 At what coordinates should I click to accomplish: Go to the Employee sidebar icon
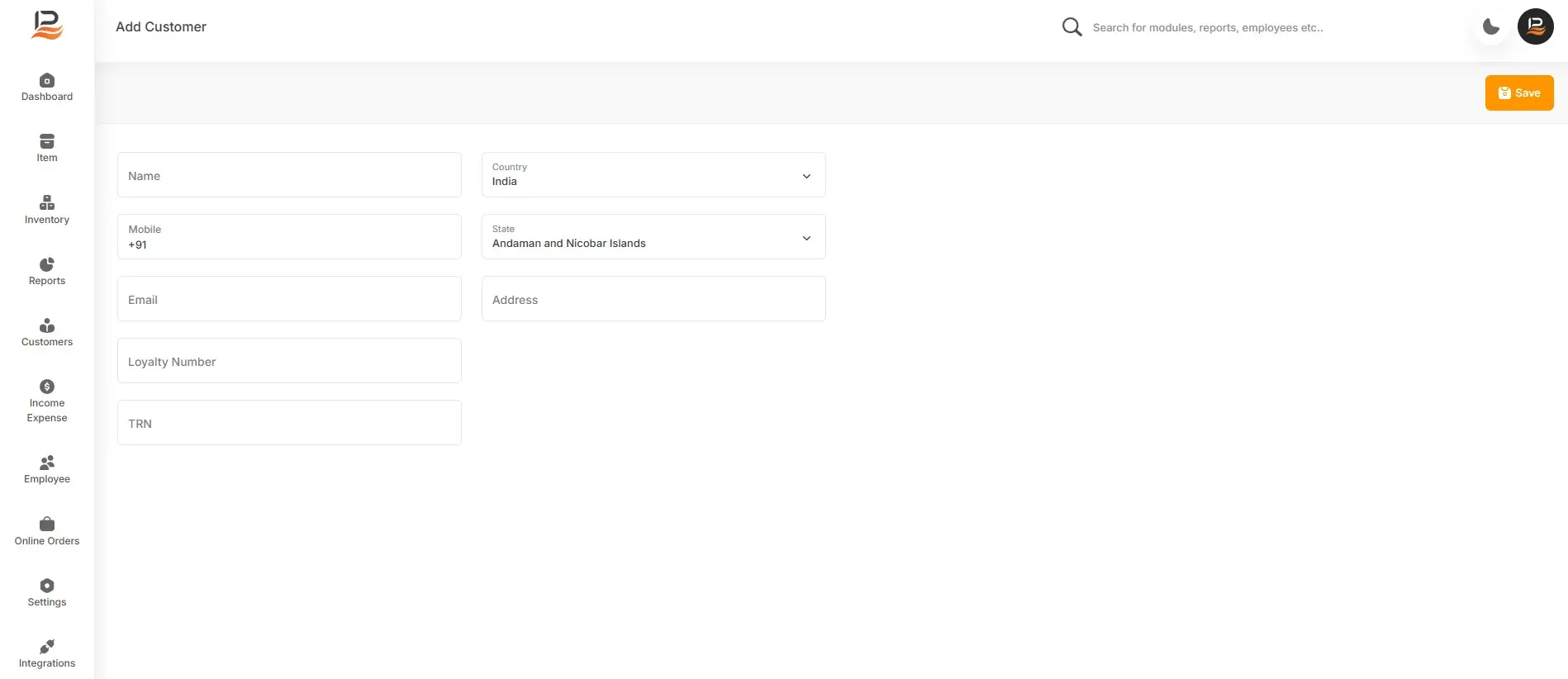click(x=47, y=463)
